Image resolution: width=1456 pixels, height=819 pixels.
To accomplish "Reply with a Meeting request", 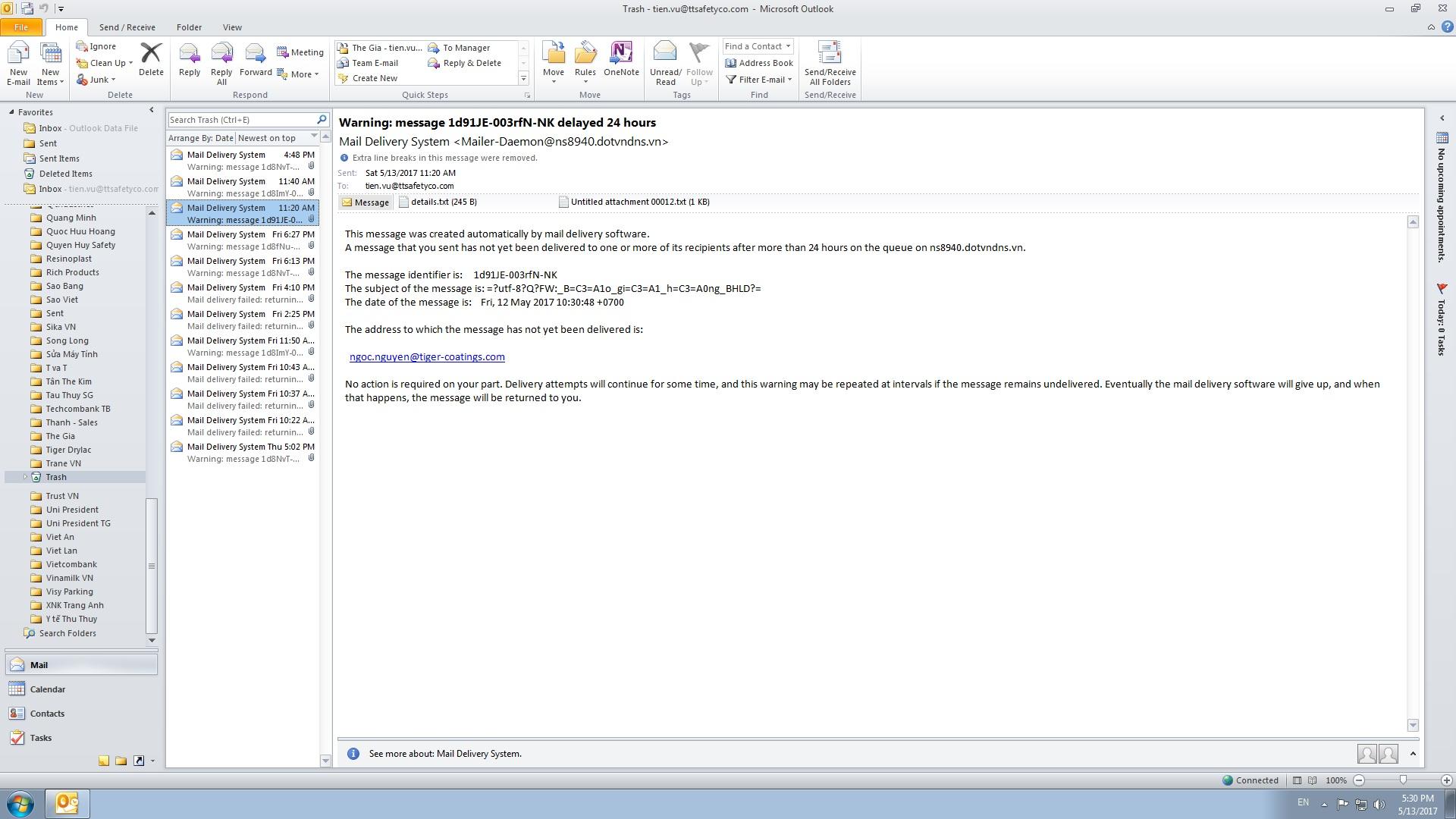I will coord(300,52).
